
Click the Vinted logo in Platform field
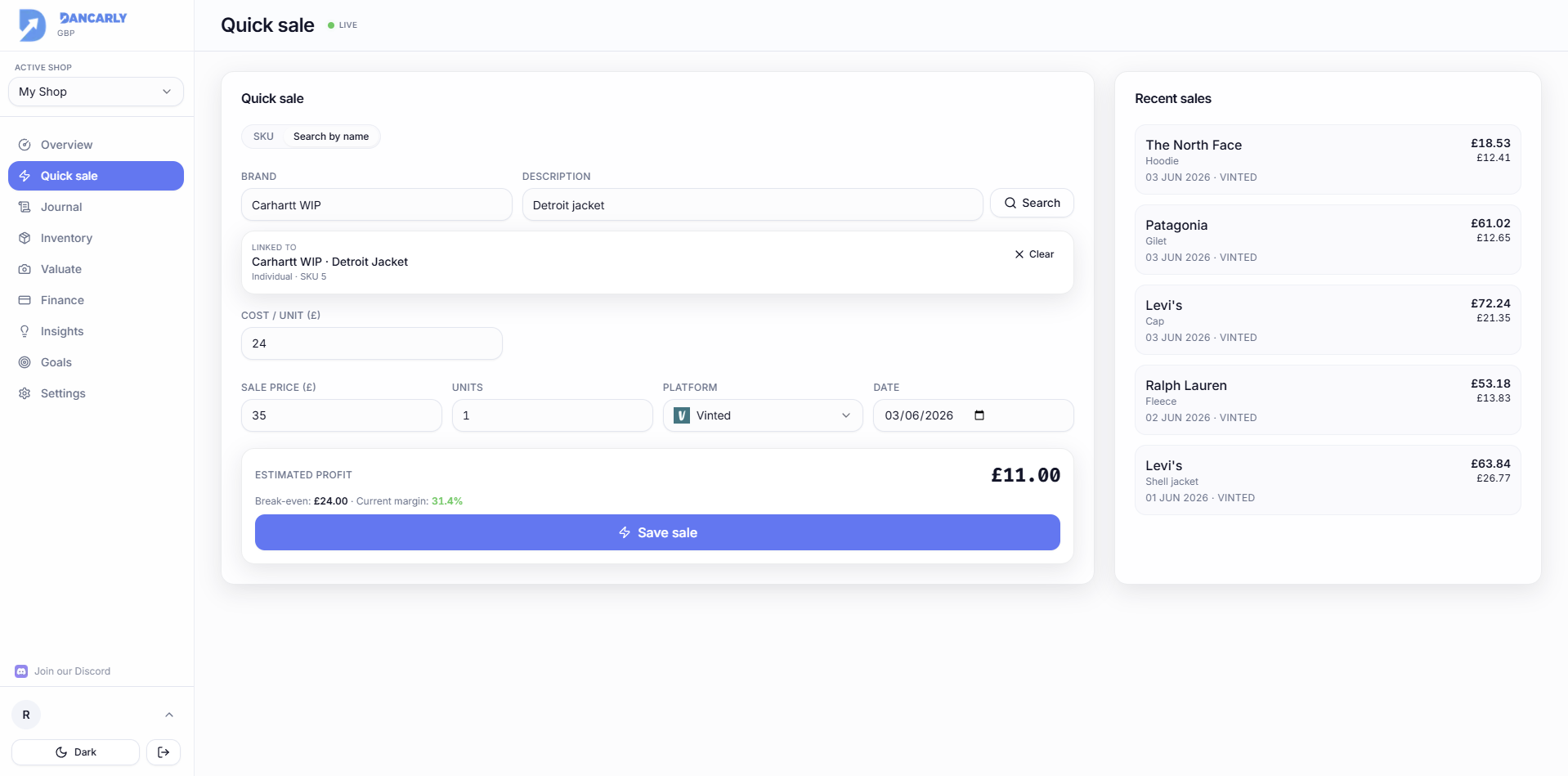(x=682, y=415)
